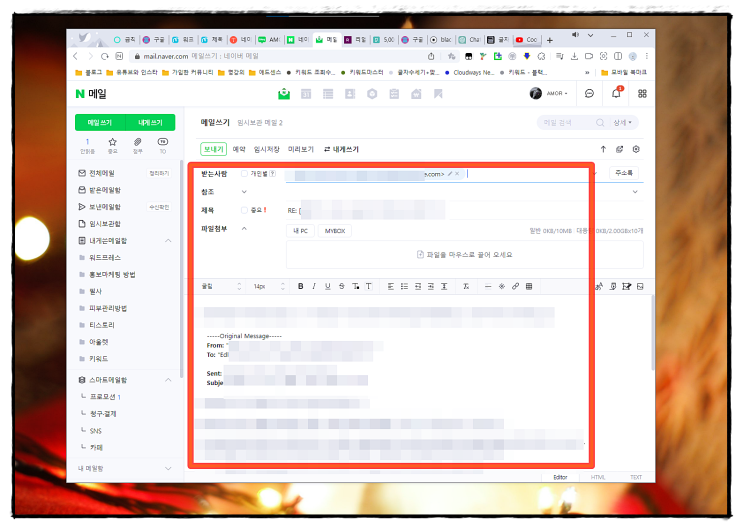Click the 보내기 send button

tap(213, 149)
